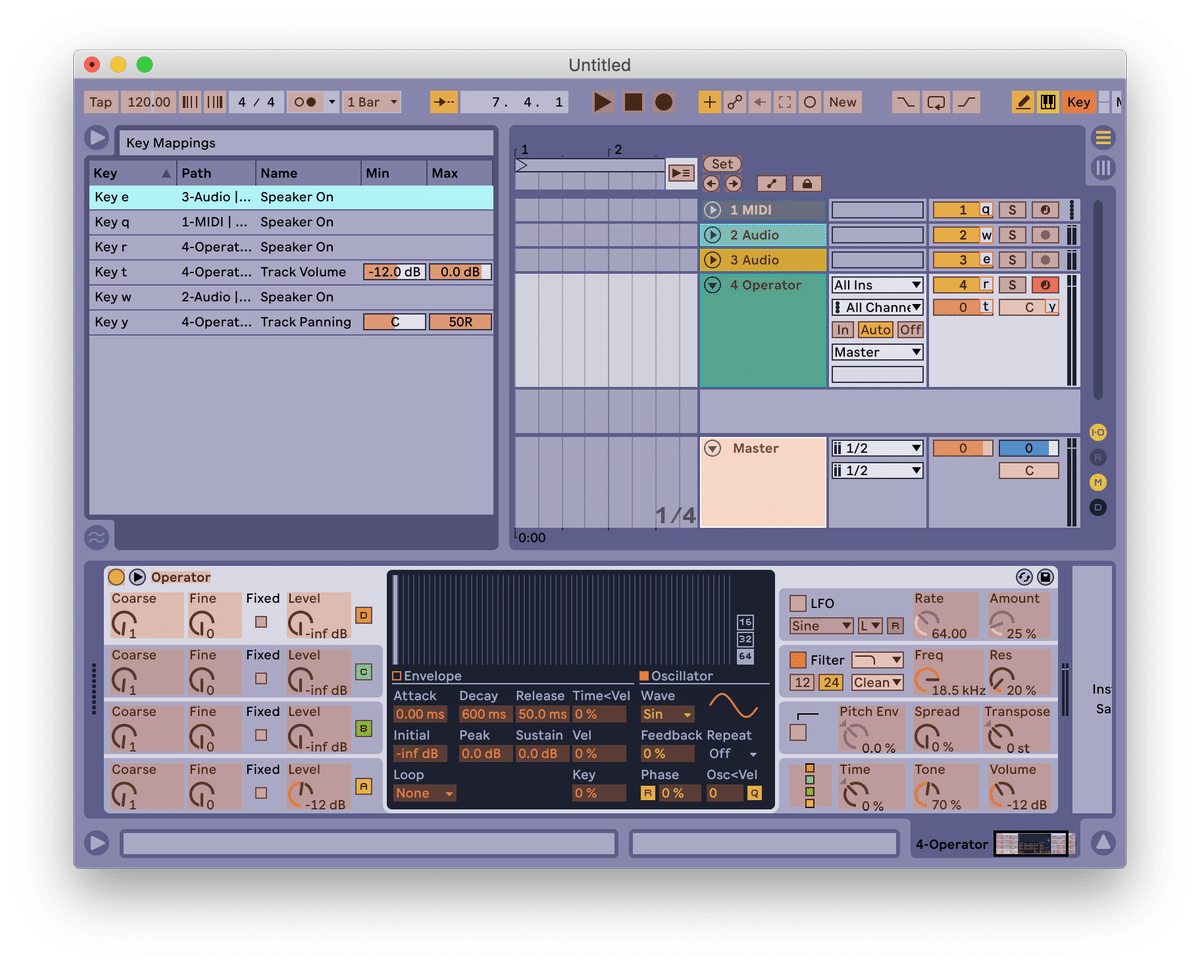Click the Re-Enable Automation arrow
Image resolution: width=1200 pixels, height=966 pixels.
click(x=760, y=102)
